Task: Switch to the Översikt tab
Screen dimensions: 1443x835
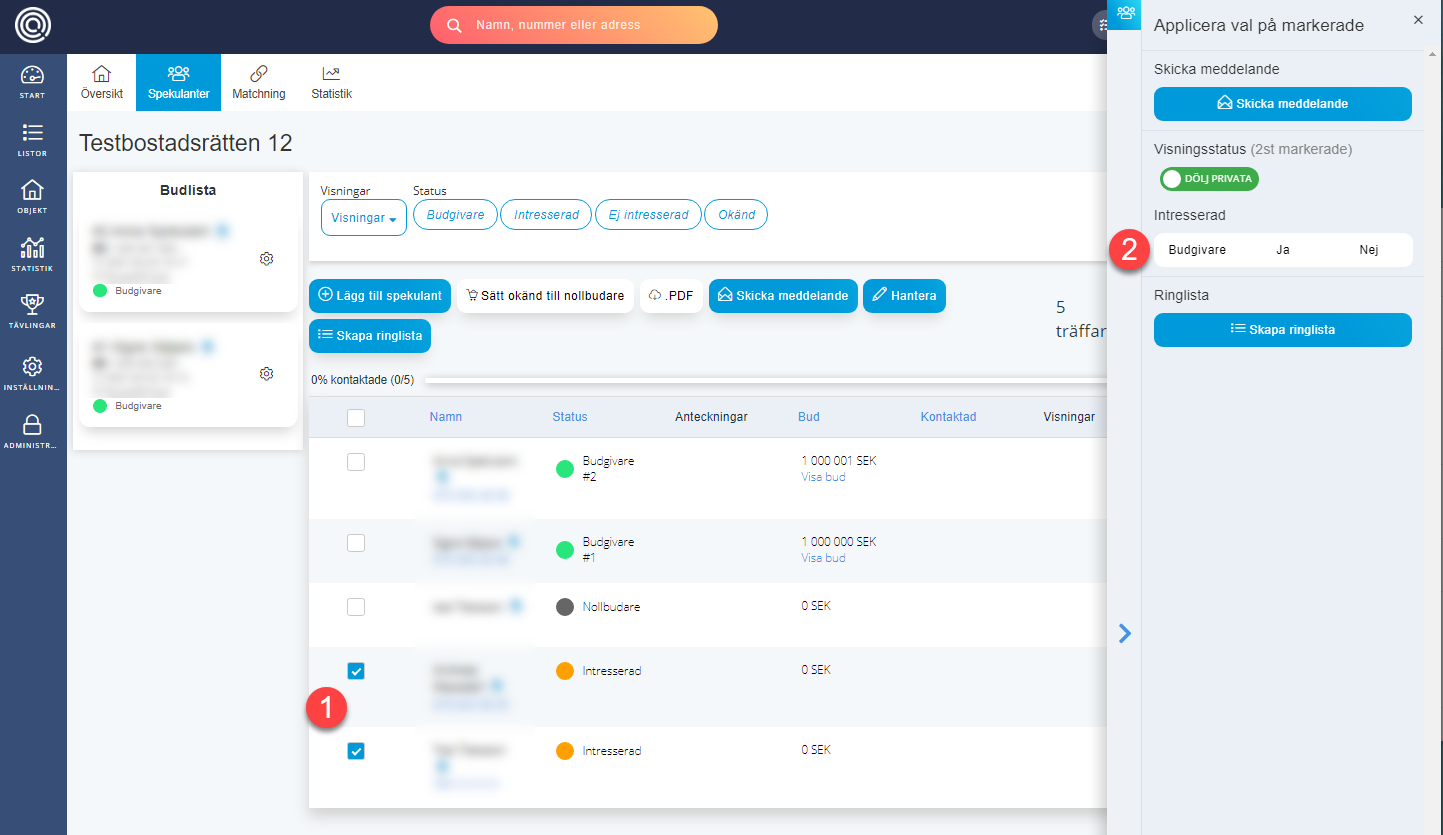Action: point(102,83)
